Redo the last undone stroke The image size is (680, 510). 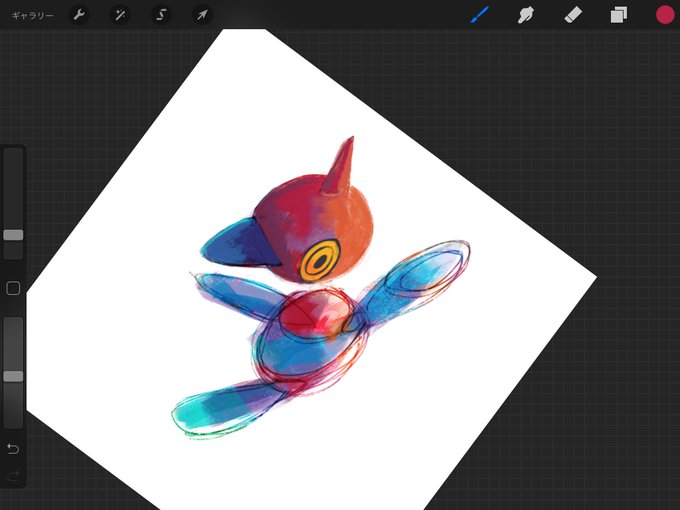13,476
